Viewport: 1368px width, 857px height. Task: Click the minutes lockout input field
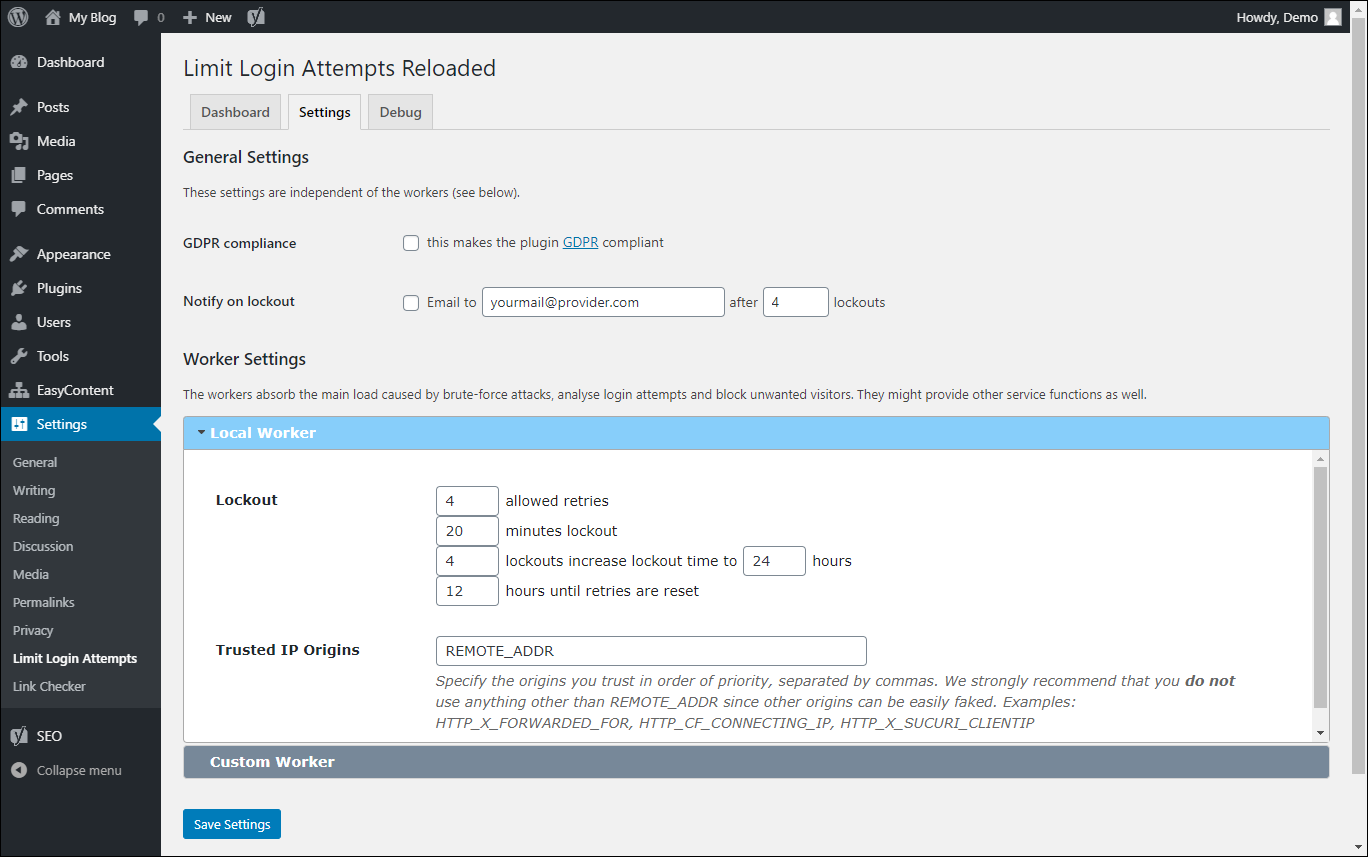pos(467,531)
